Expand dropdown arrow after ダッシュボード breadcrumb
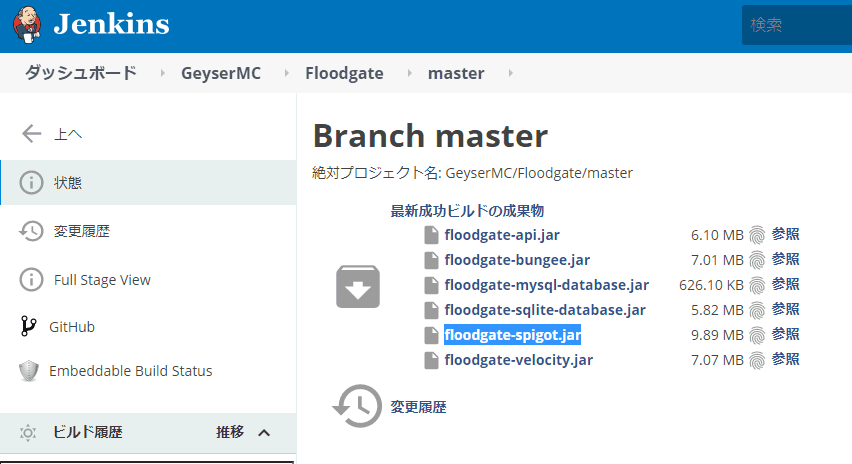The image size is (852, 464). pos(162,73)
